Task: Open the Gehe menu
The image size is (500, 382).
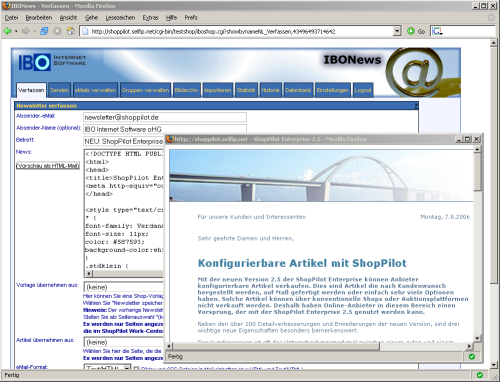Action: [91, 18]
